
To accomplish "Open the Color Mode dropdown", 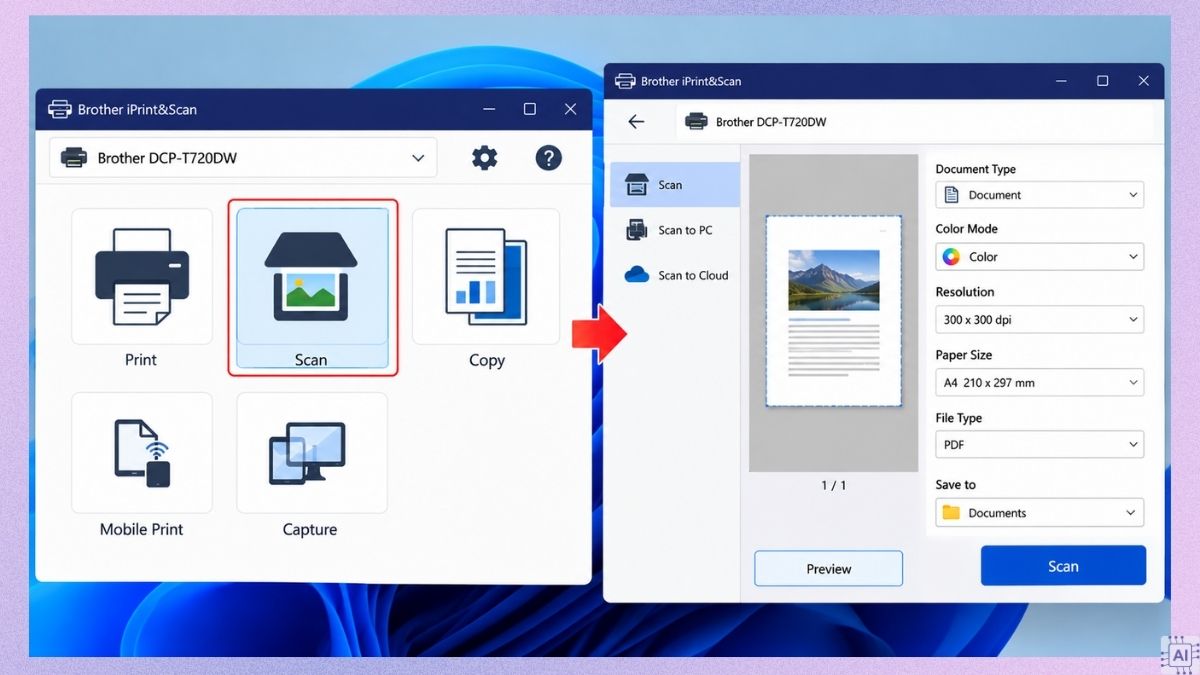I will coord(1039,257).
